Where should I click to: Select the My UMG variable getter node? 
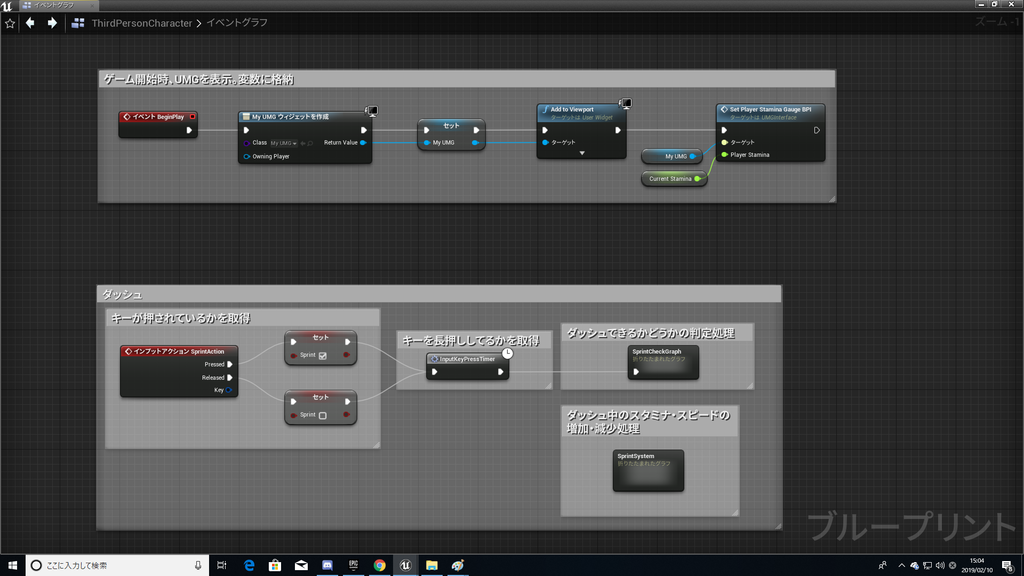(672, 156)
